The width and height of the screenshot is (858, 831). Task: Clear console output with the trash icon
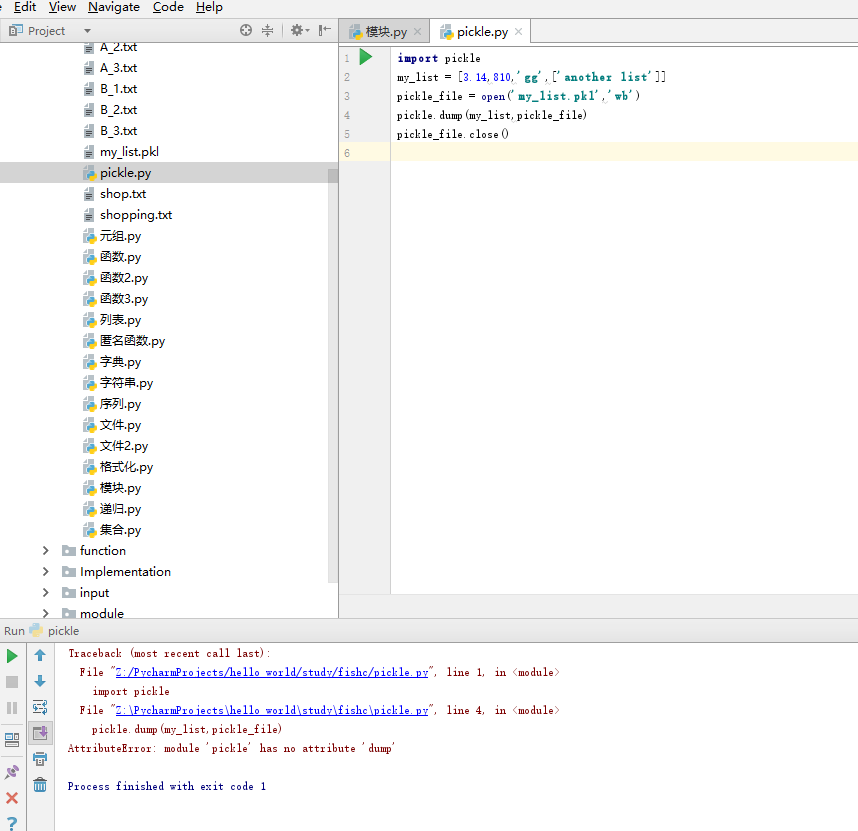pyautogui.click(x=39, y=784)
